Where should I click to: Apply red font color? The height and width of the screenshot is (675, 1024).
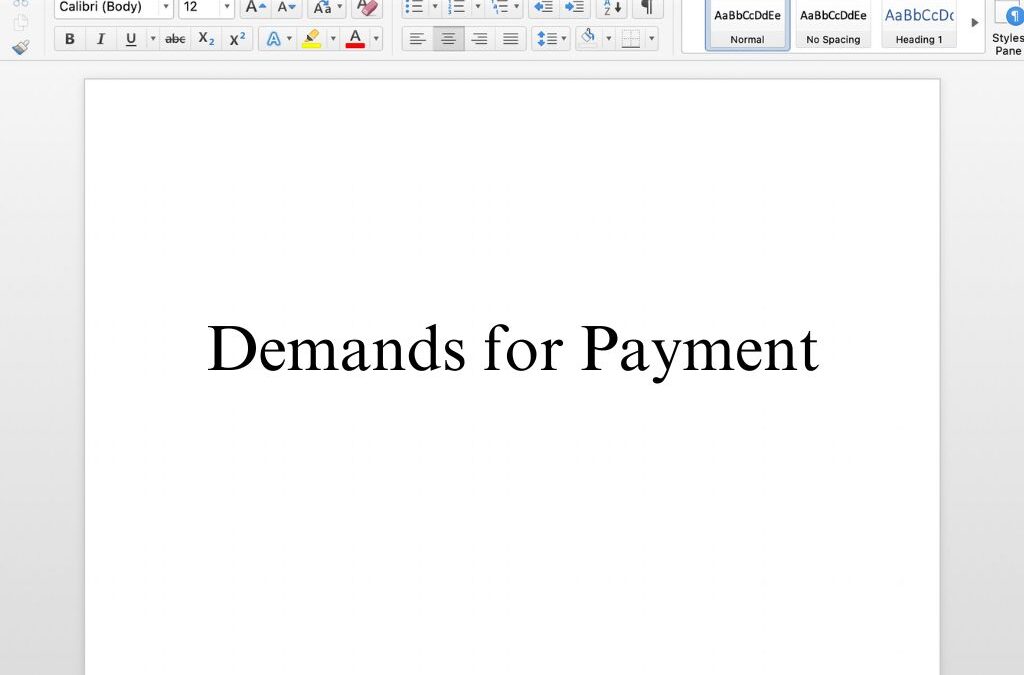pos(355,39)
